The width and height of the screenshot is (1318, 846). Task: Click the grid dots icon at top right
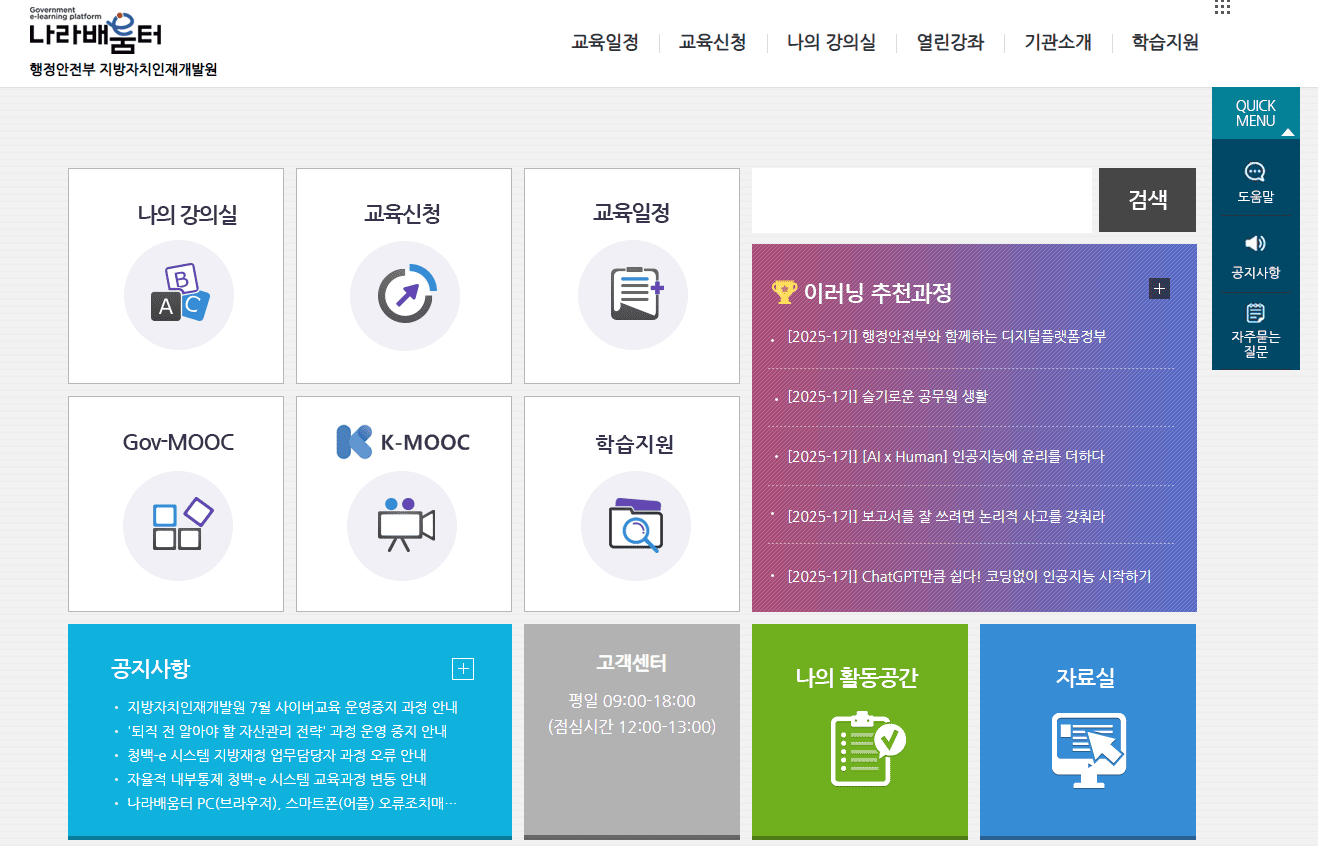point(1221,8)
